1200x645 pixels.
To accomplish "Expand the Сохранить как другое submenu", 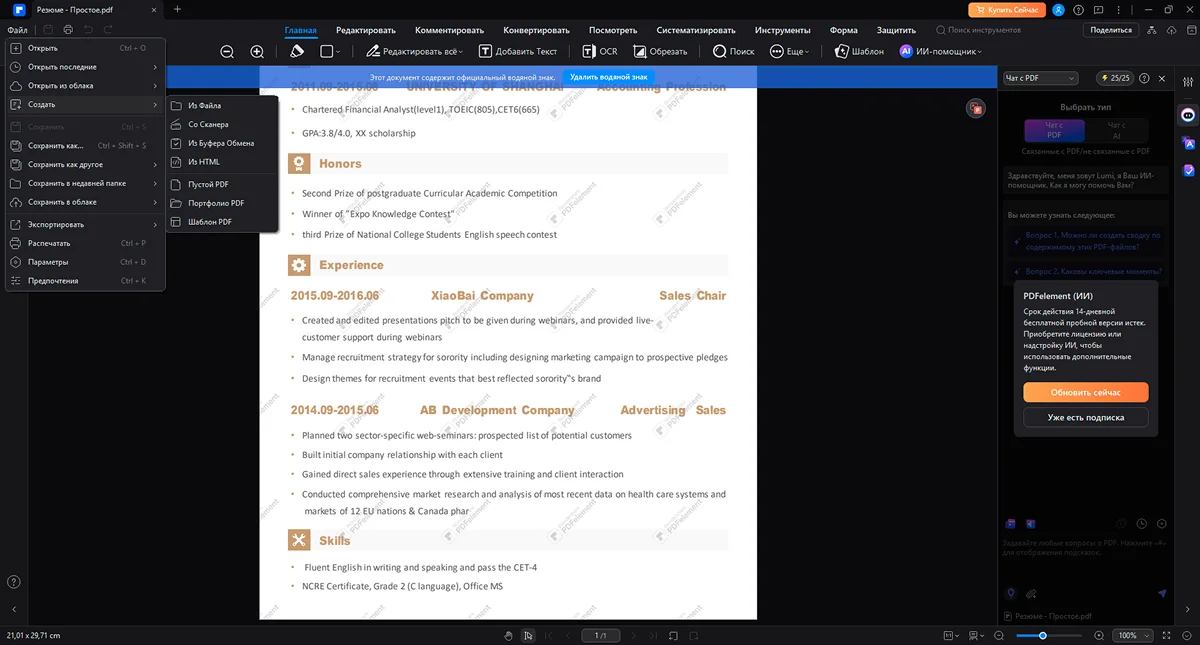I will [84, 164].
